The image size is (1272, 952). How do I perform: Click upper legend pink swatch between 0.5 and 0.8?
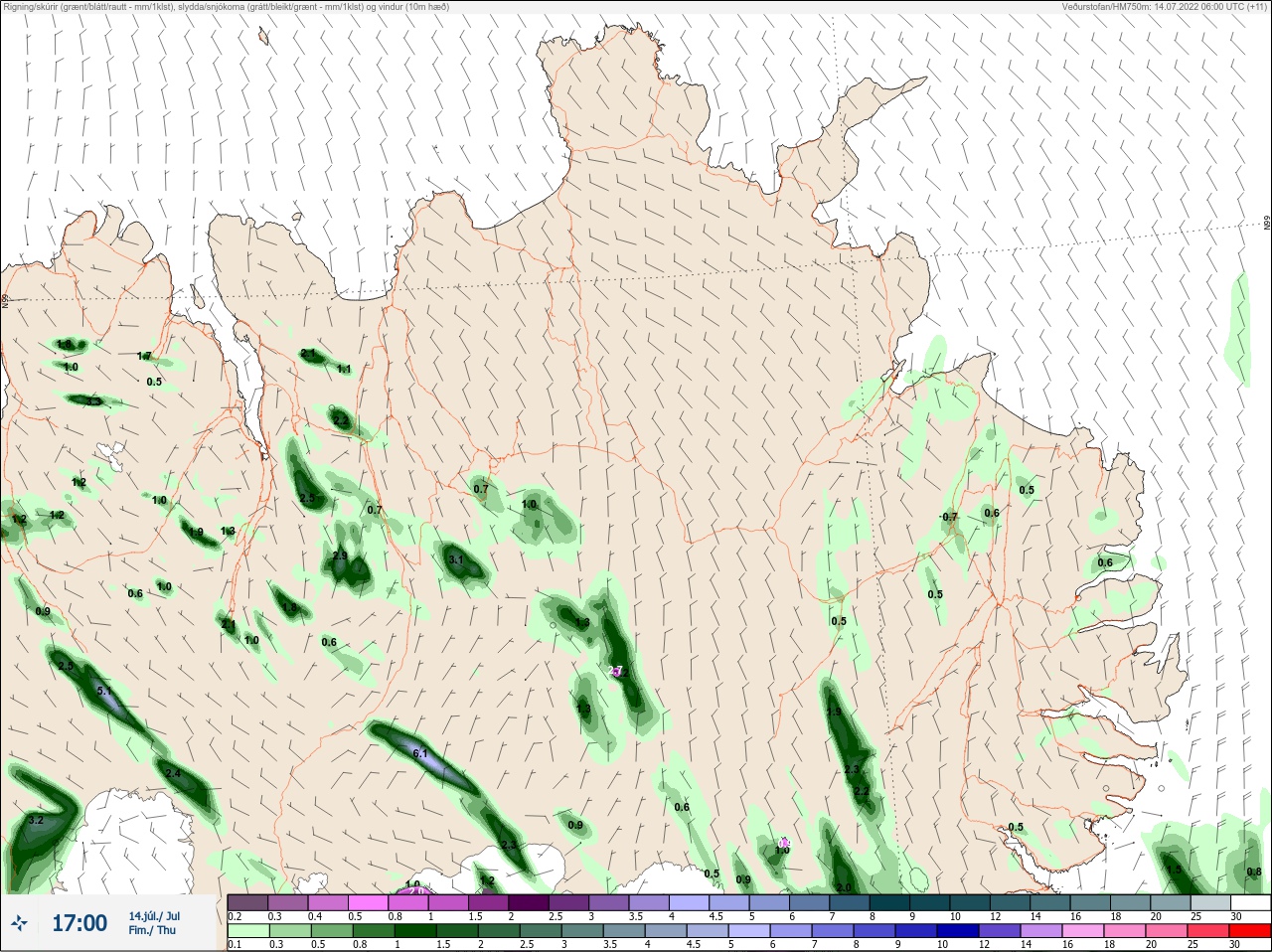368,903
